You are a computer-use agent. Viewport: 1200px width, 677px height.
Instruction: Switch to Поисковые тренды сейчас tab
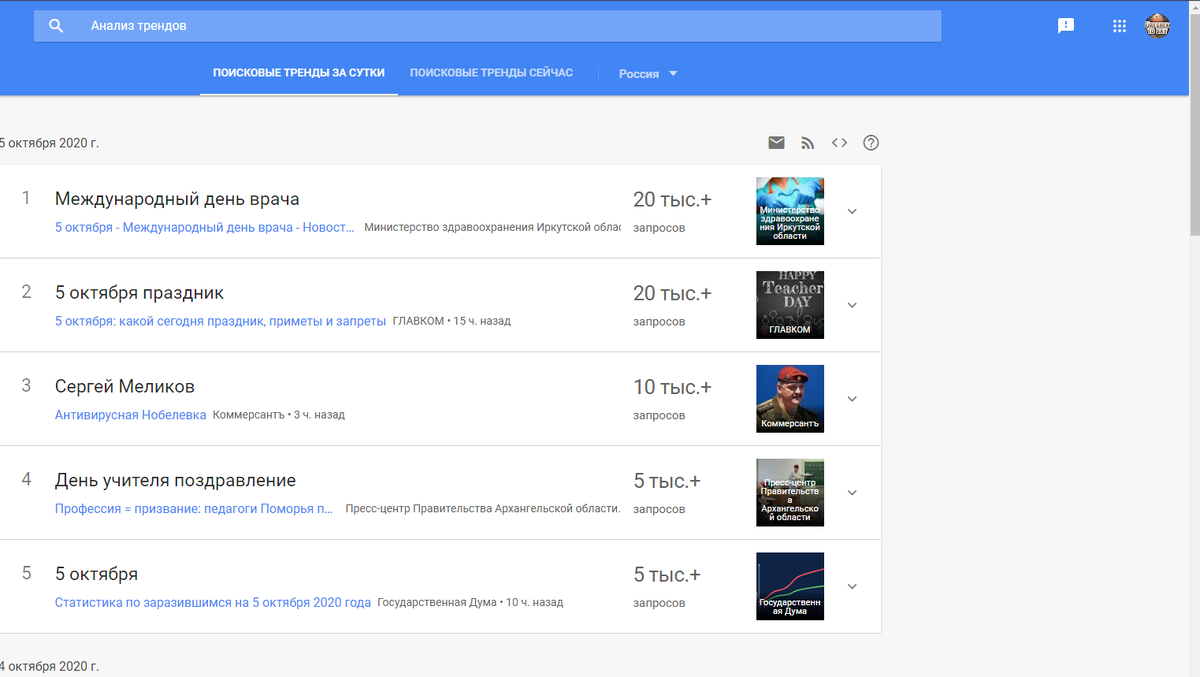pos(491,73)
